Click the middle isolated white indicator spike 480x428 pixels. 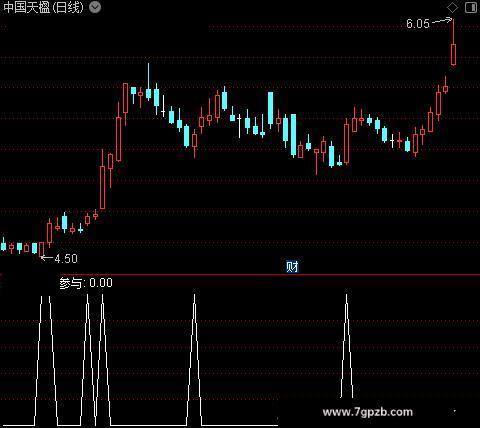pos(194,359)
